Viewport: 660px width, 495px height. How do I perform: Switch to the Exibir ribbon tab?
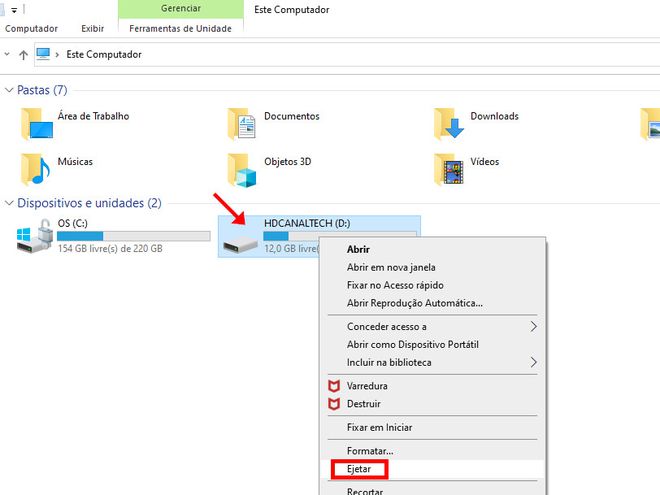93,29
